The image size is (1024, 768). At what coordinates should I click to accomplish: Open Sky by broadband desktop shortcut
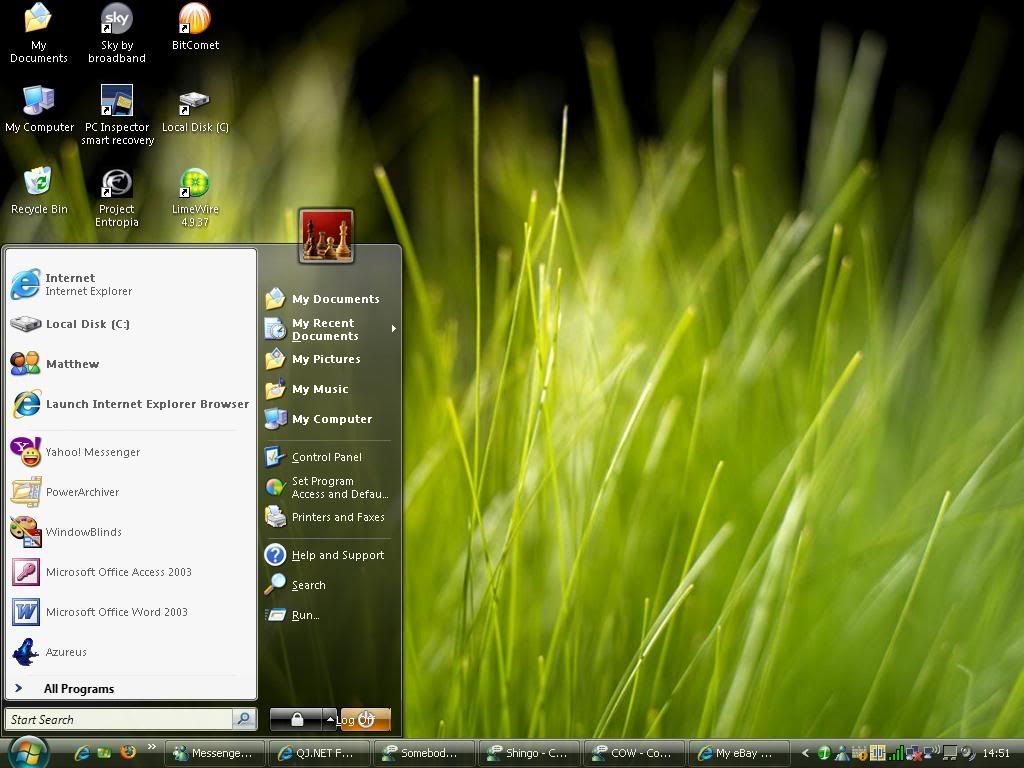click(x=117, y=33)
